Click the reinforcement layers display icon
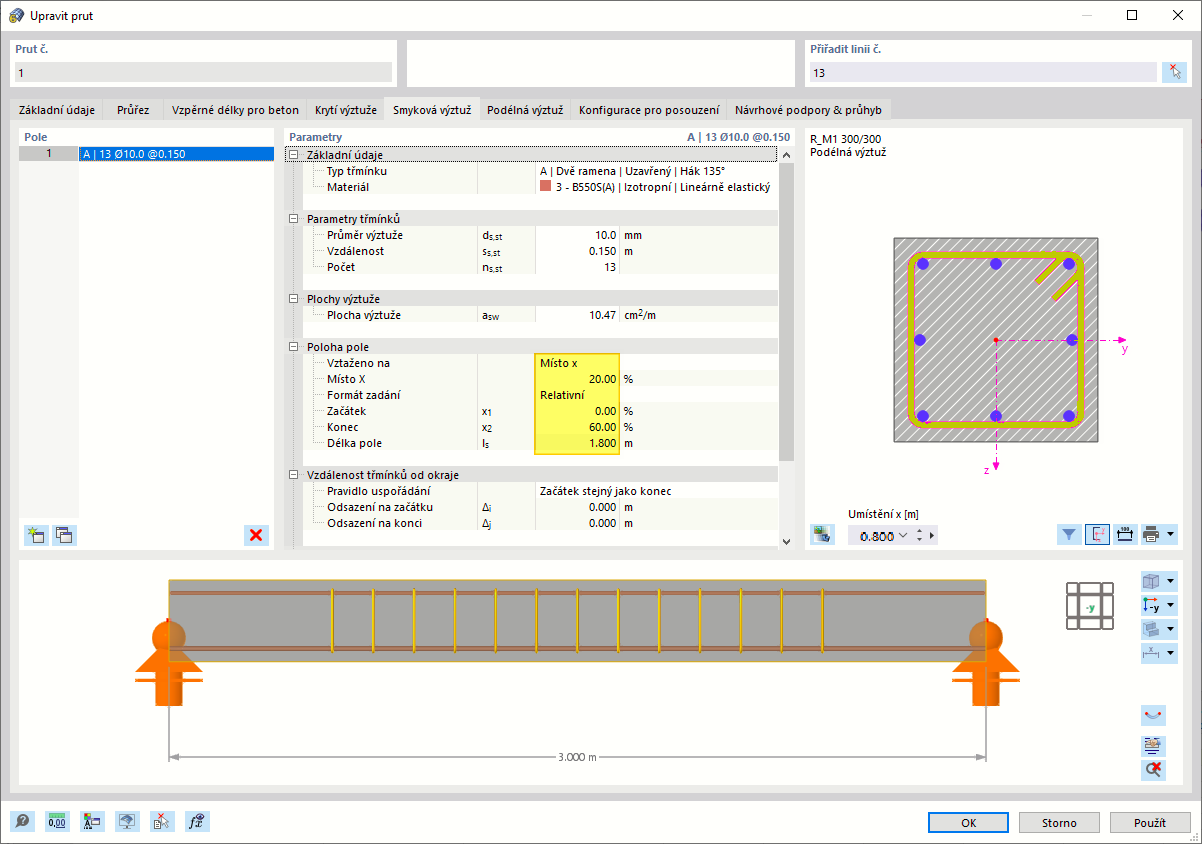 (1153, 746)
